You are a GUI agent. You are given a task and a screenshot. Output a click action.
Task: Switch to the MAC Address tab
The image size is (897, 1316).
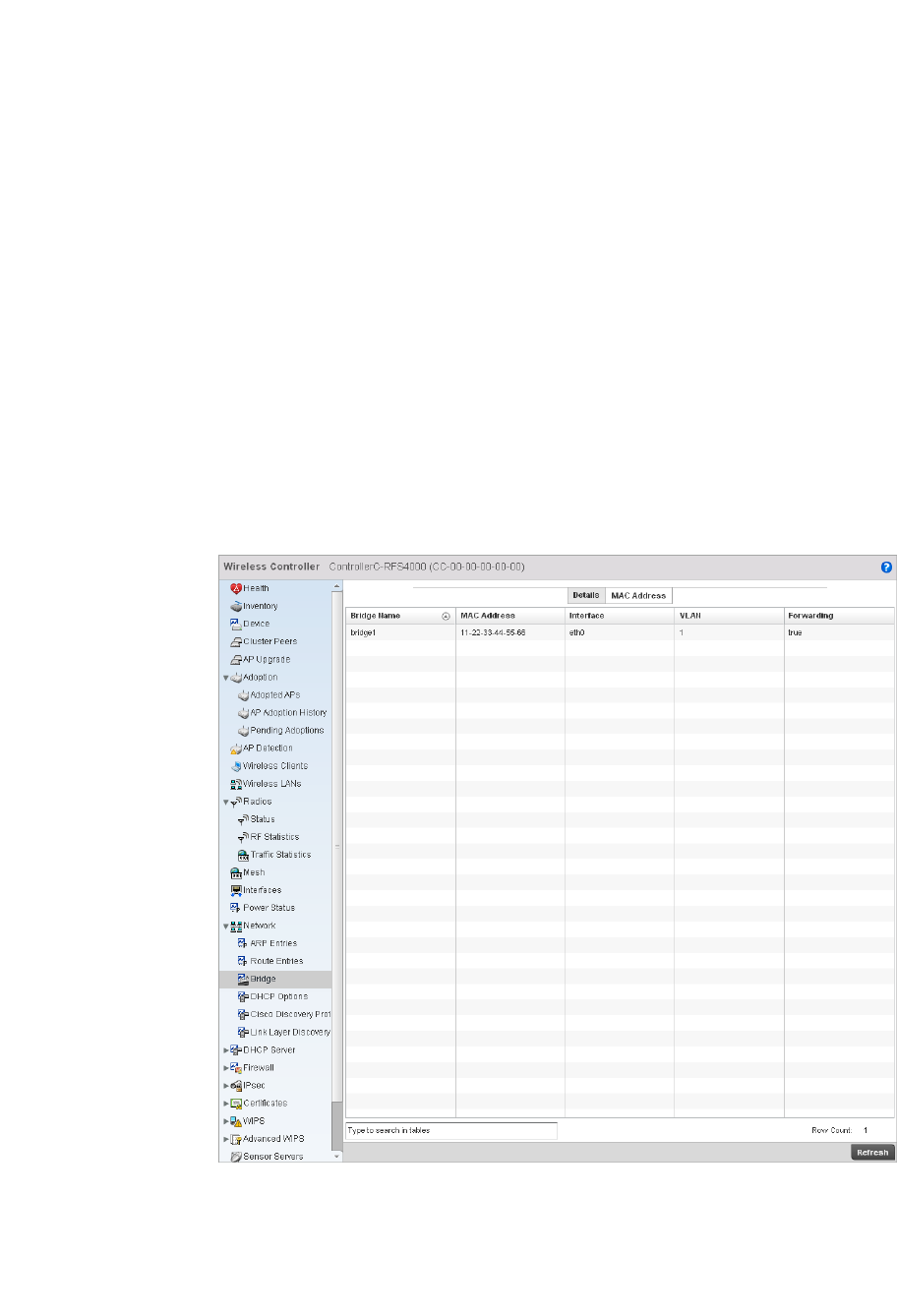[638, 595]
